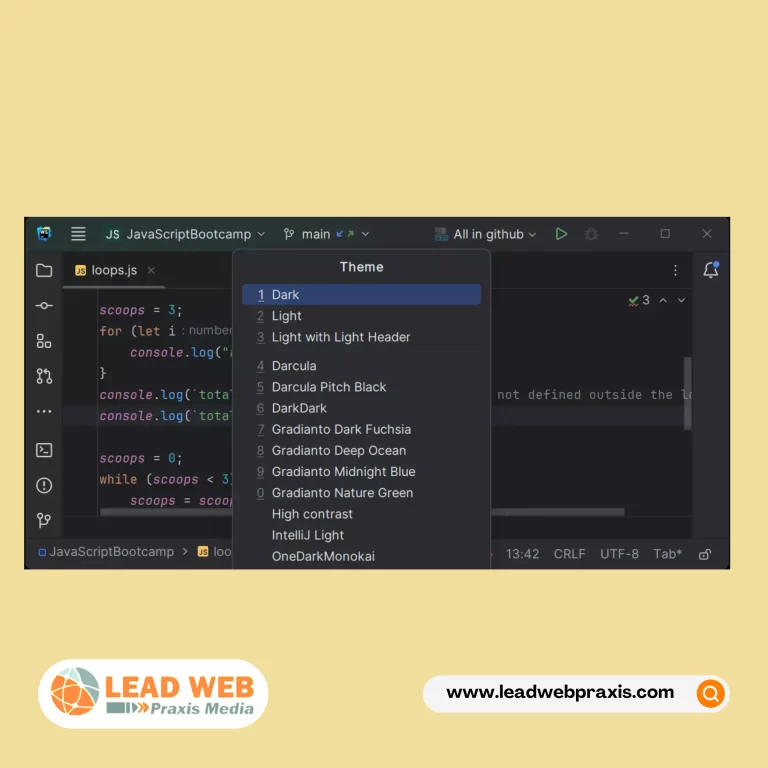Image resolution: width=768 pixels, height=768 pixels.
Task: Change the CRLF line separator
Action: pos(569,554)
